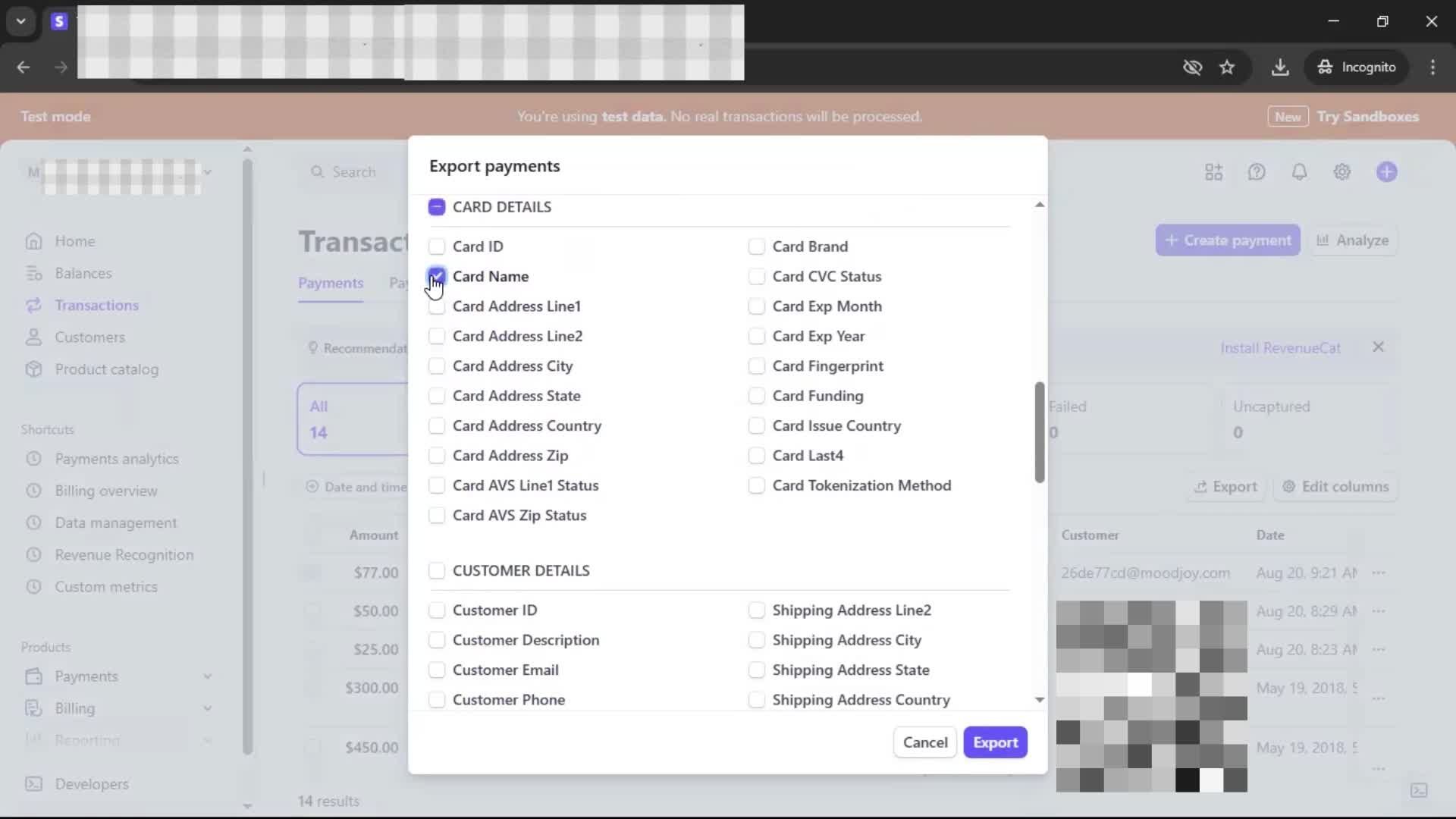Check the Card ID checkbox
Viewport: 1456px width, 819px height.
(437, 246)
